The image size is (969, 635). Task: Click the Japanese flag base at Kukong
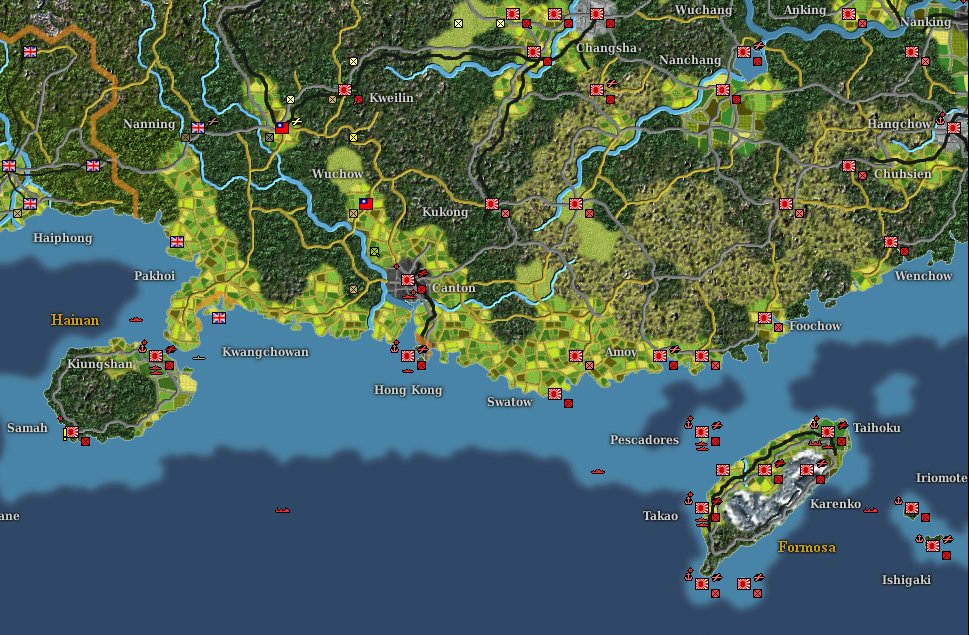492,204
